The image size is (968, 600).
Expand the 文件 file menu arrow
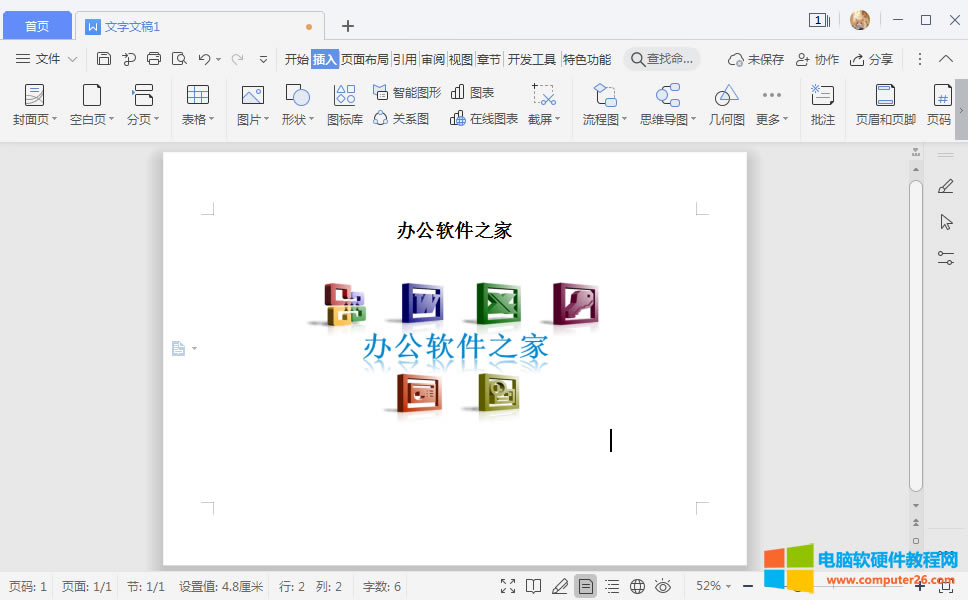[x=73, y=59]
